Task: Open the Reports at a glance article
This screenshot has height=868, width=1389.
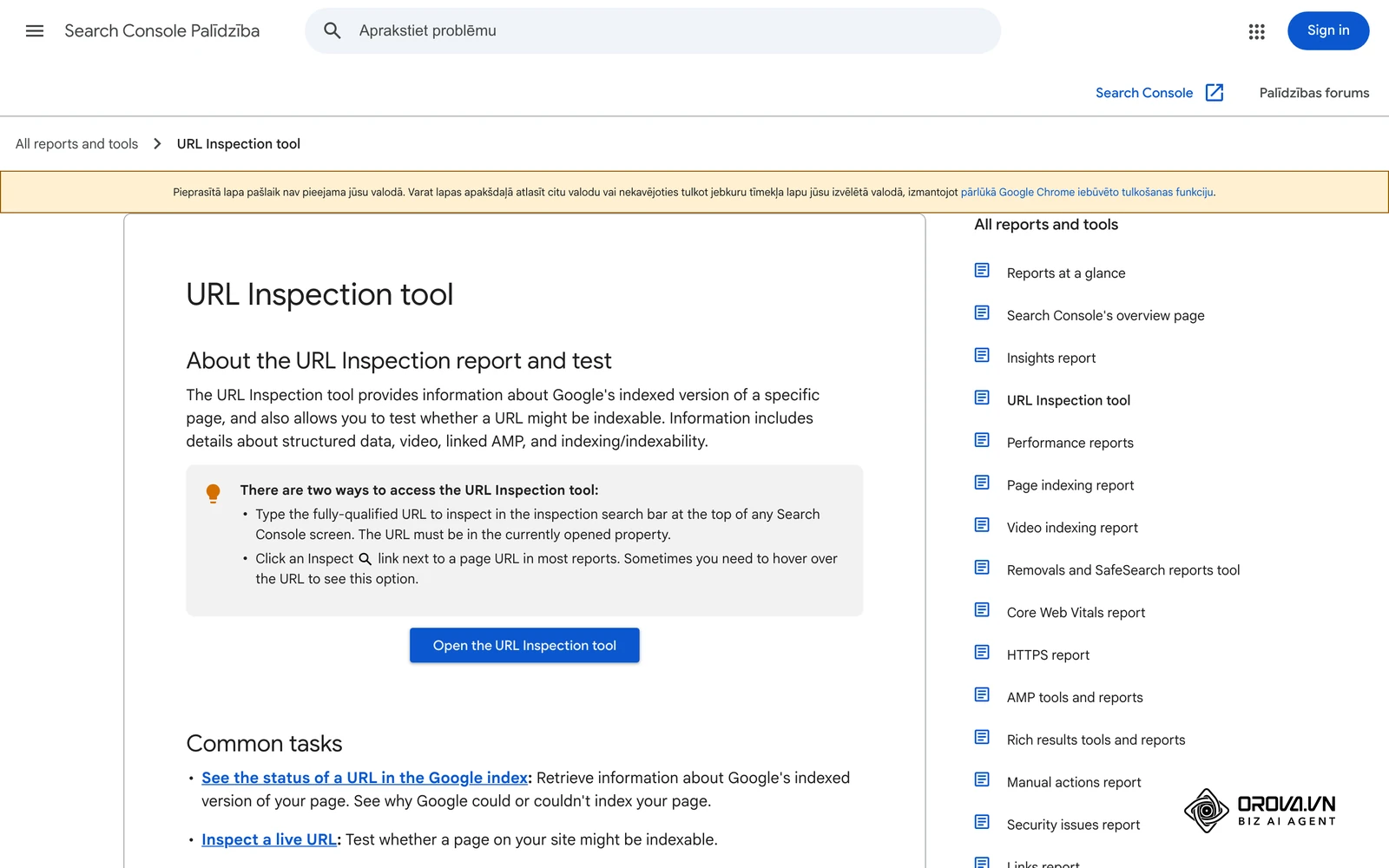Action: 1066,273
